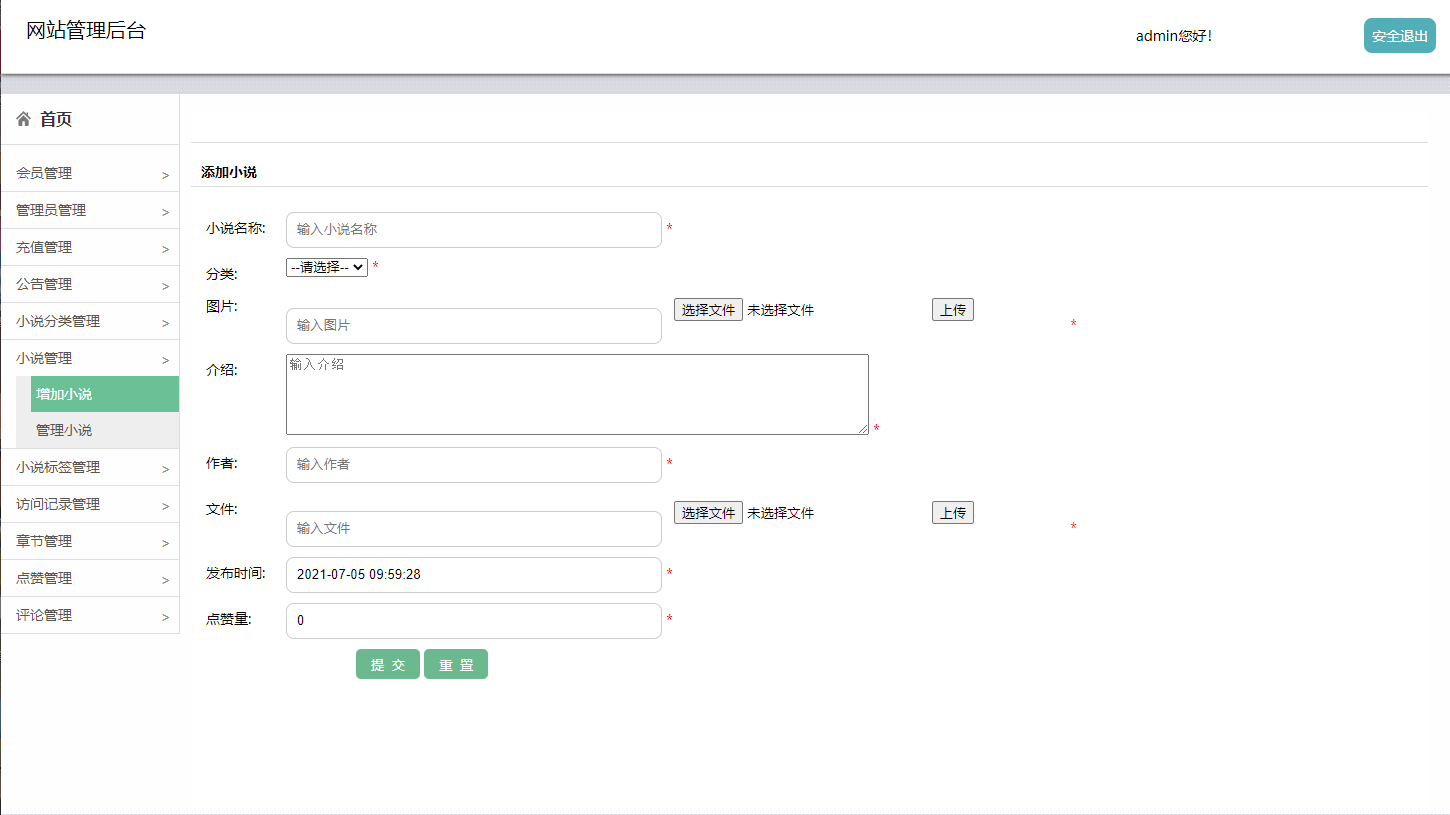1450x815 pixels.
Task: Open the 分类 --请选择-- dropdown
Action: 326,268
